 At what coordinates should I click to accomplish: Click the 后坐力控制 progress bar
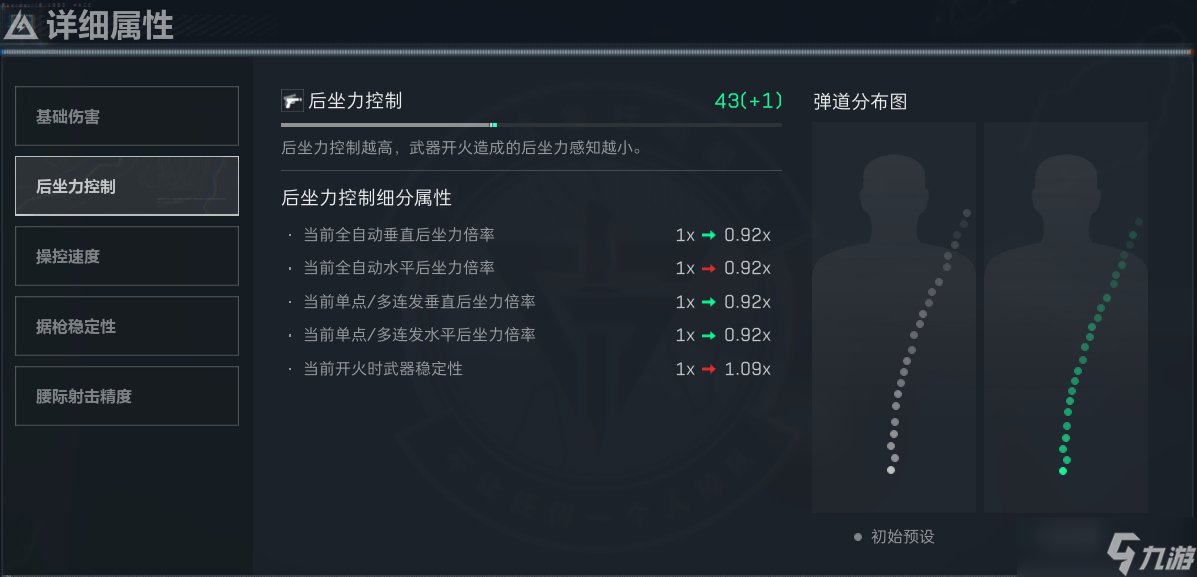[x=531, y=125]
